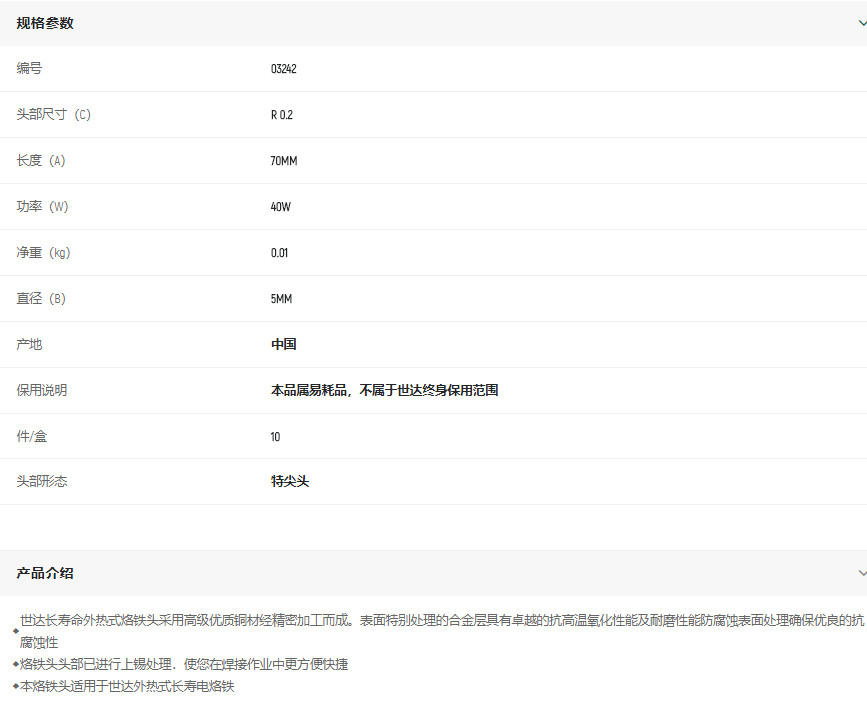Click the bullet about 烙铁头头部已进行上锡处理
This screenshot has height=707, width=867.
coord(184,664)
